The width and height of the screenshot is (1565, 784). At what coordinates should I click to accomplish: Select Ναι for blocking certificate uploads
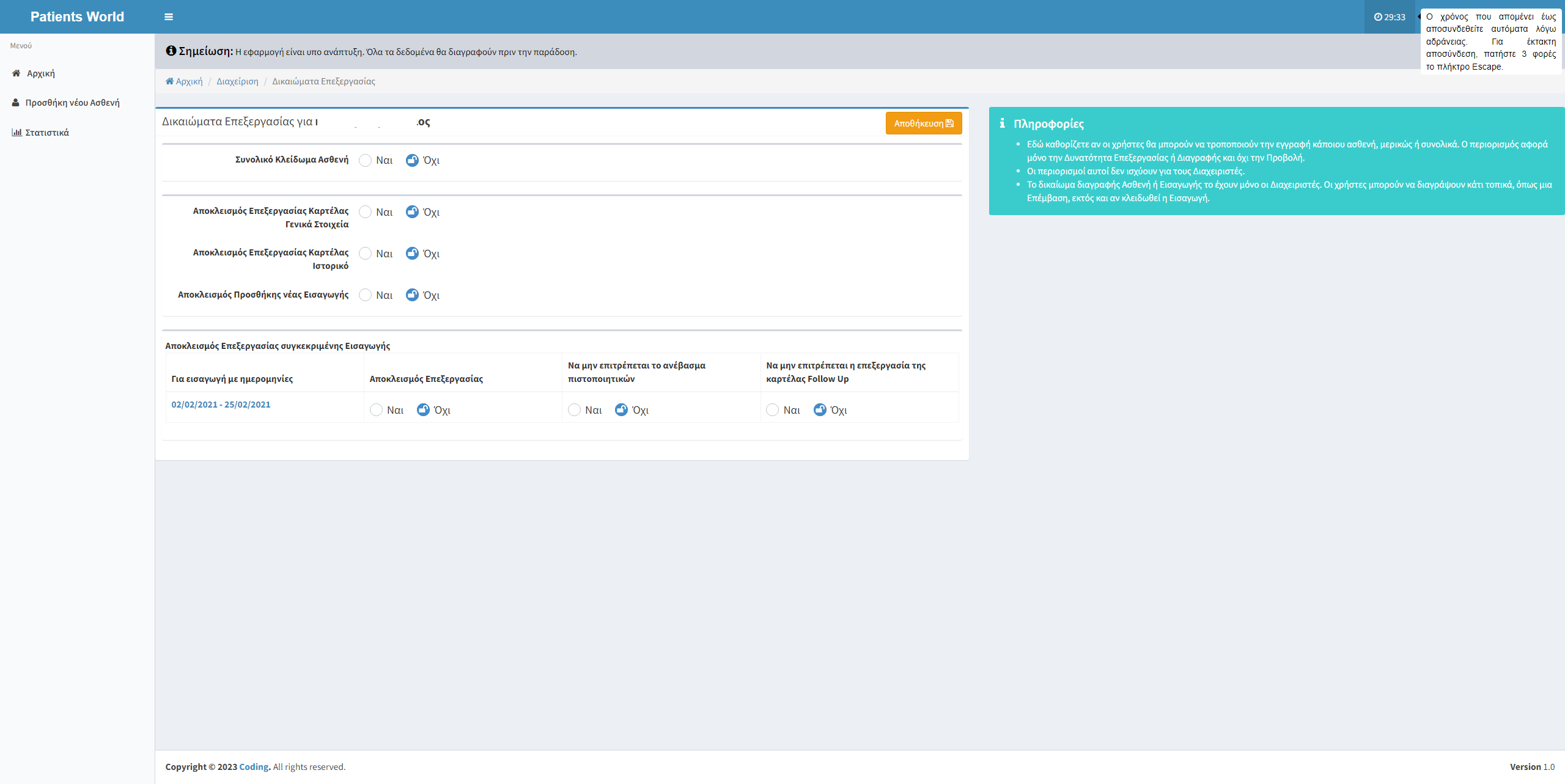(x=575, y=410)
